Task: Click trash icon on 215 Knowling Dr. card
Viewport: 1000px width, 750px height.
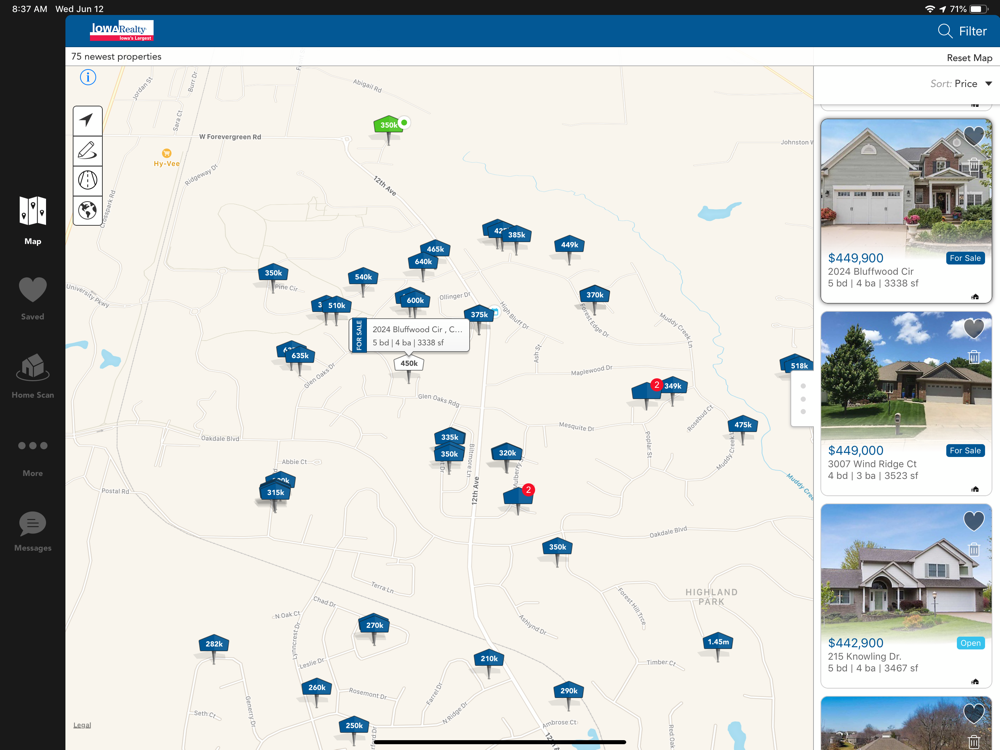Action: coord(974,549)
